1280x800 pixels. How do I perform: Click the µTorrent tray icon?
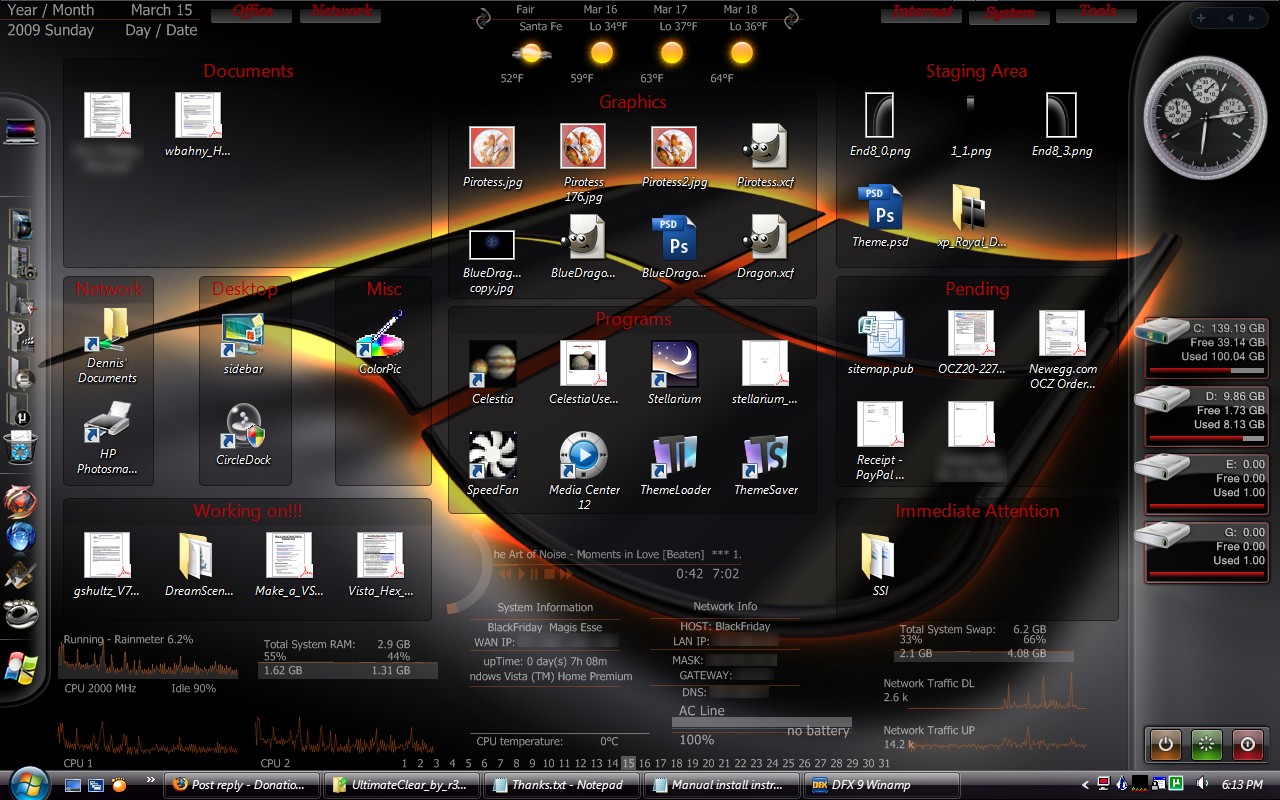pos(1177,784)
